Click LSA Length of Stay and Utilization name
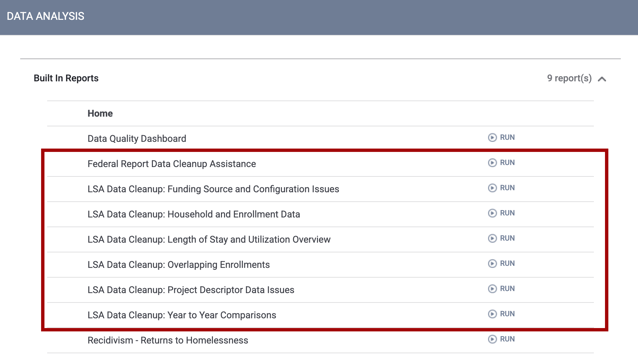This screenshot has width=638, height=363. click(x=209, y=240)
